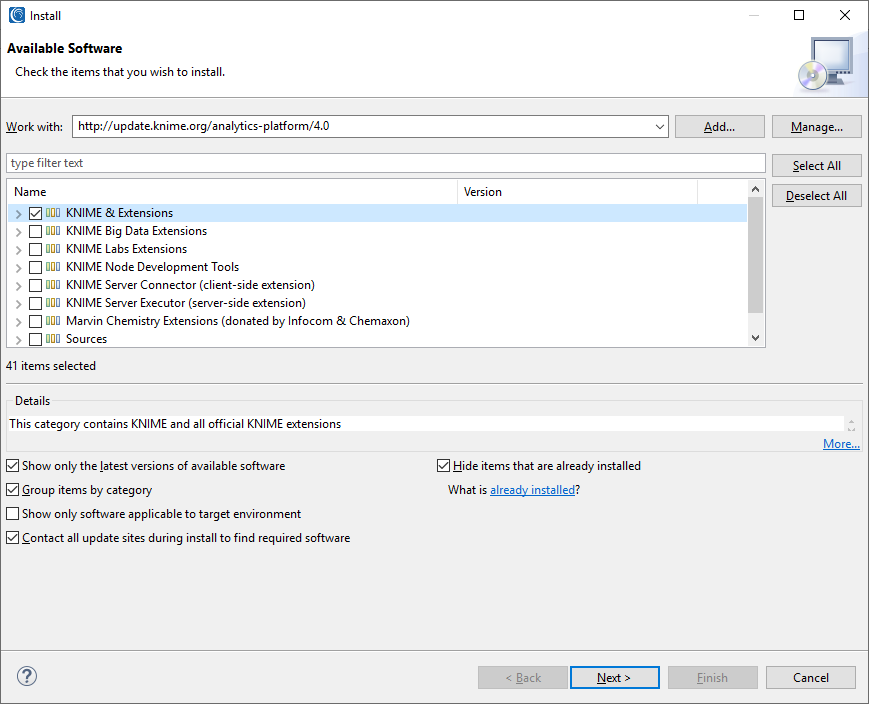Click the details description text area

pos(426,424)
